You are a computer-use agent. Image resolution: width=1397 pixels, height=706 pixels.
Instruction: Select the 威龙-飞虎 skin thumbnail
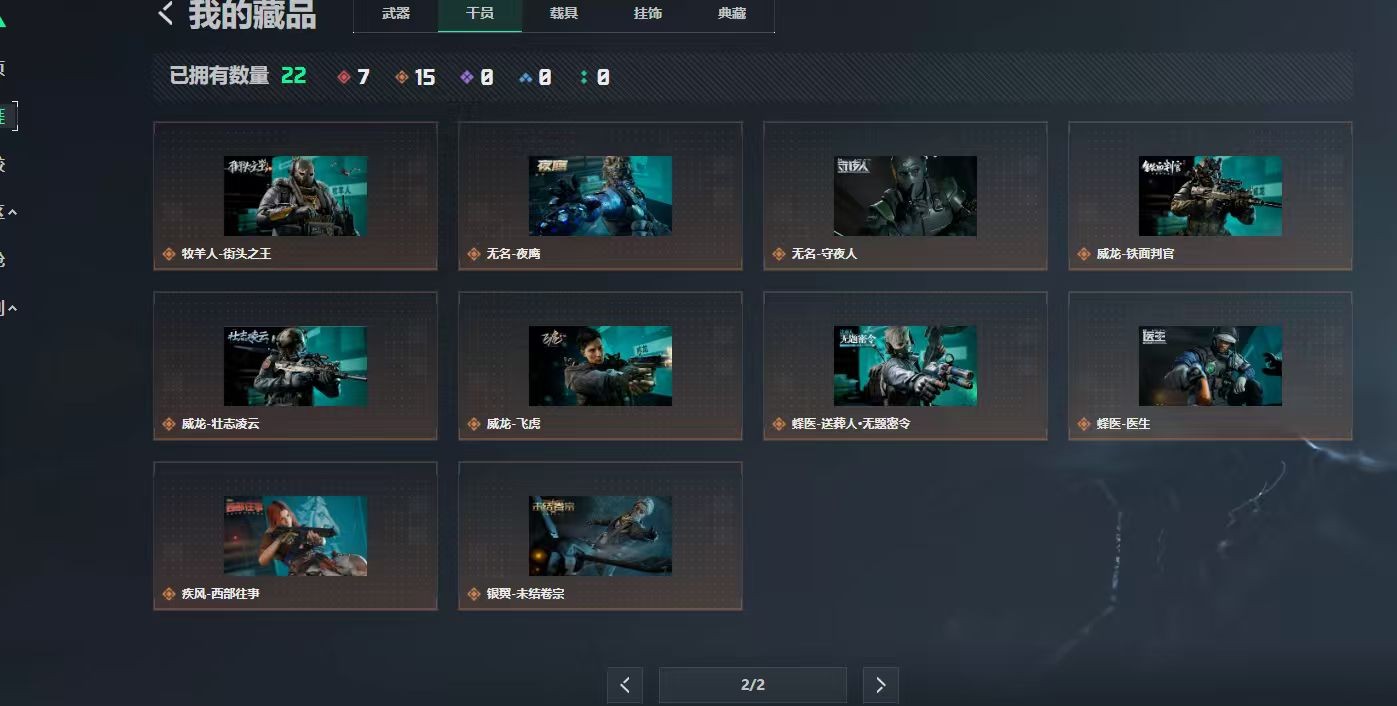pos(600,366)
